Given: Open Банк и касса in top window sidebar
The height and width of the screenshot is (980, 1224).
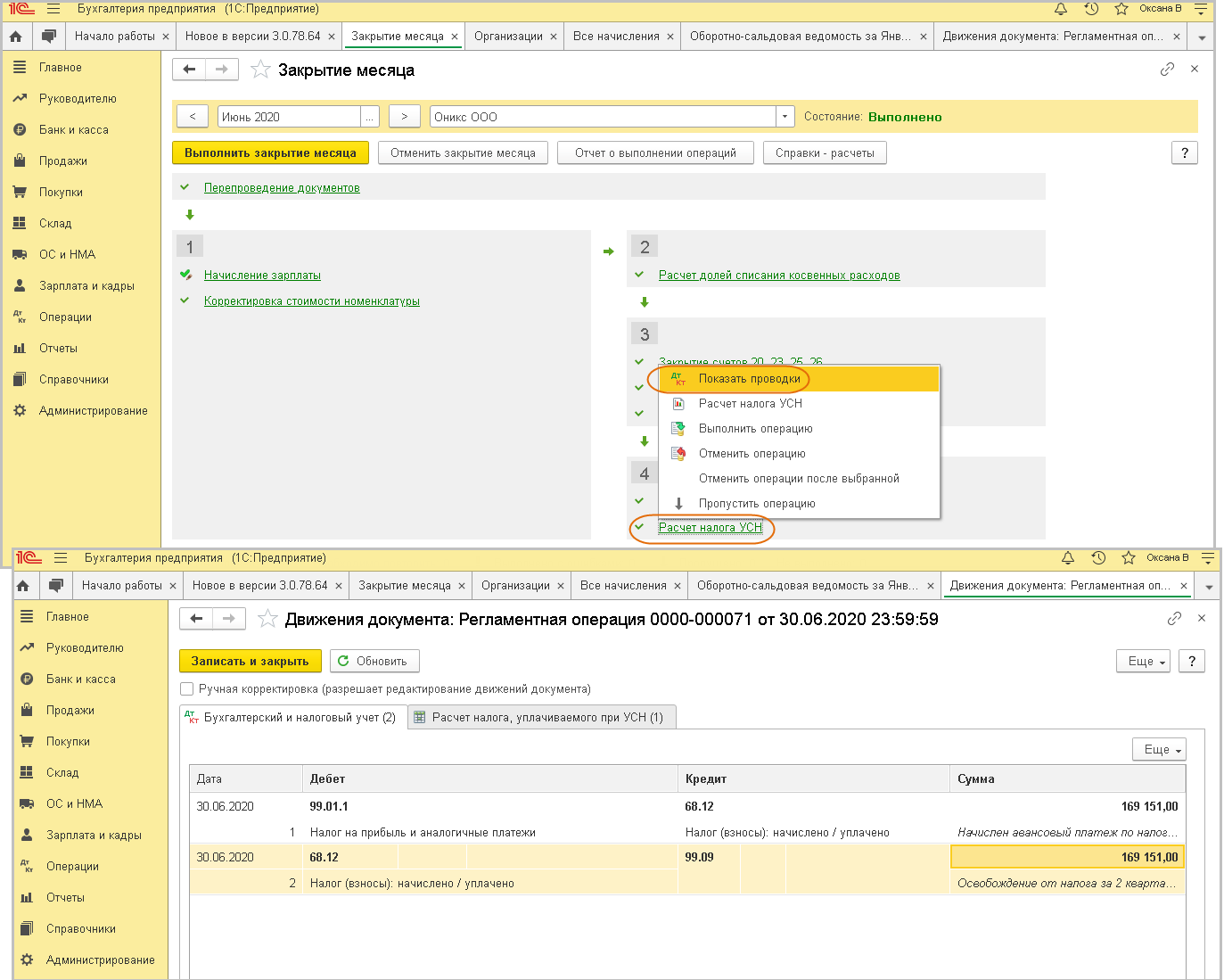Looking at the screenshot, I should pos(74,130).
